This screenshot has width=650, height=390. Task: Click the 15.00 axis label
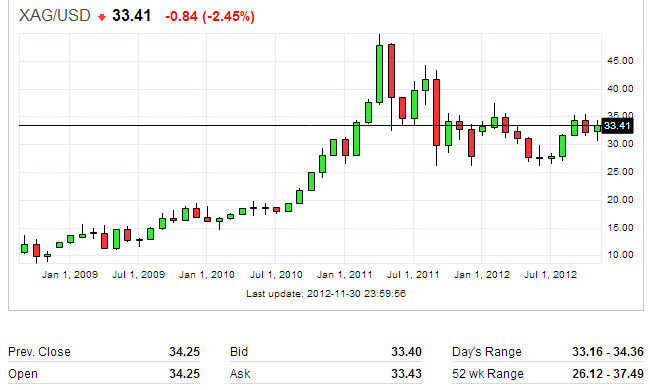[x=620, y=228]
